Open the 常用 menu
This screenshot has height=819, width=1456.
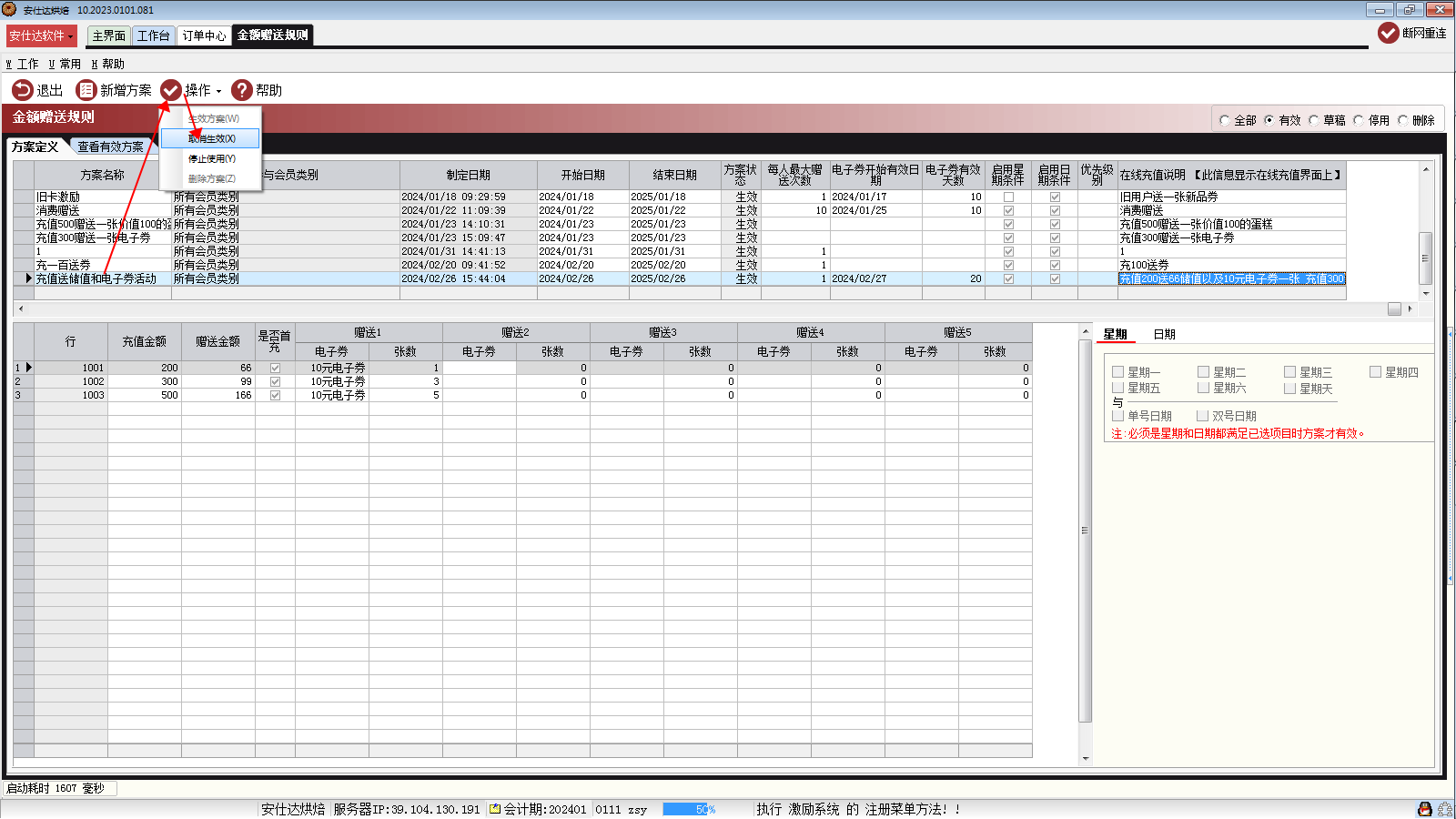[65, 64]
